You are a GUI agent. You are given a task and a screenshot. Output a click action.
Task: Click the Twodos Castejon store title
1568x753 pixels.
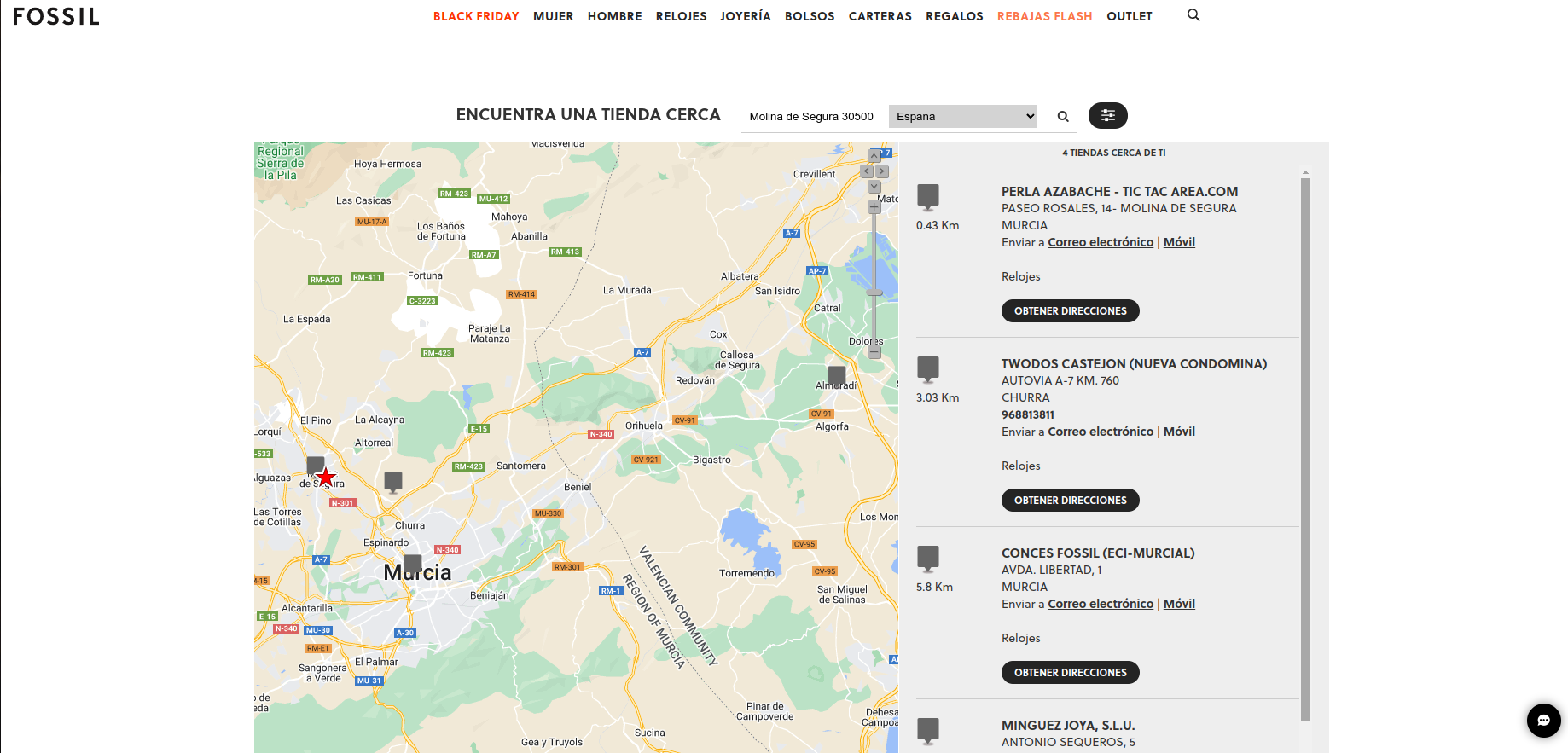click(1134, 364)
